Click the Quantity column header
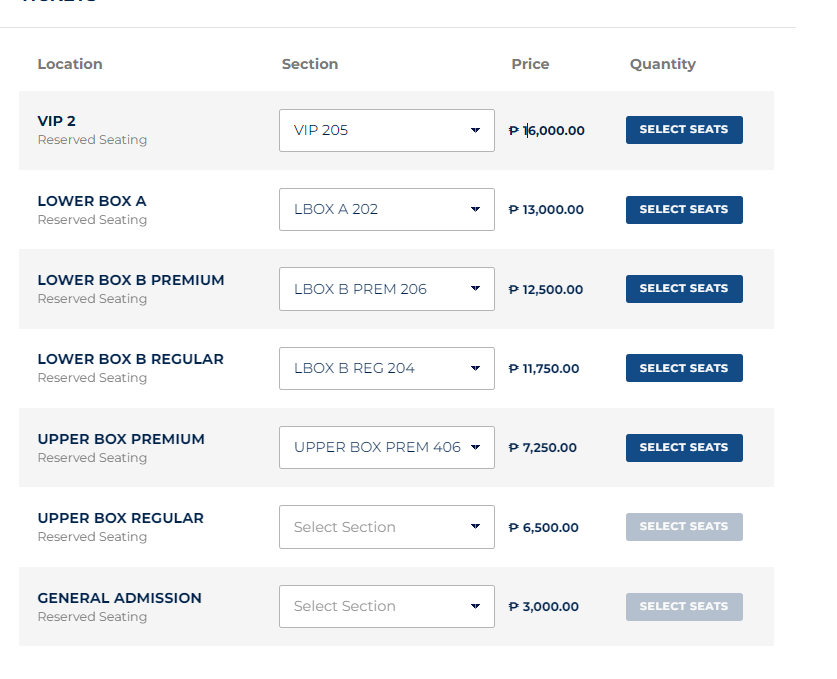 coord(662,65)
